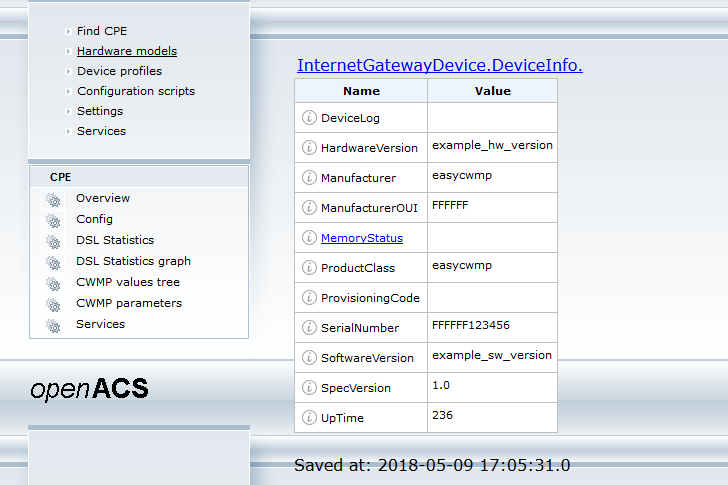
Task: Open Configuration scripts
Action: [136, 91]
